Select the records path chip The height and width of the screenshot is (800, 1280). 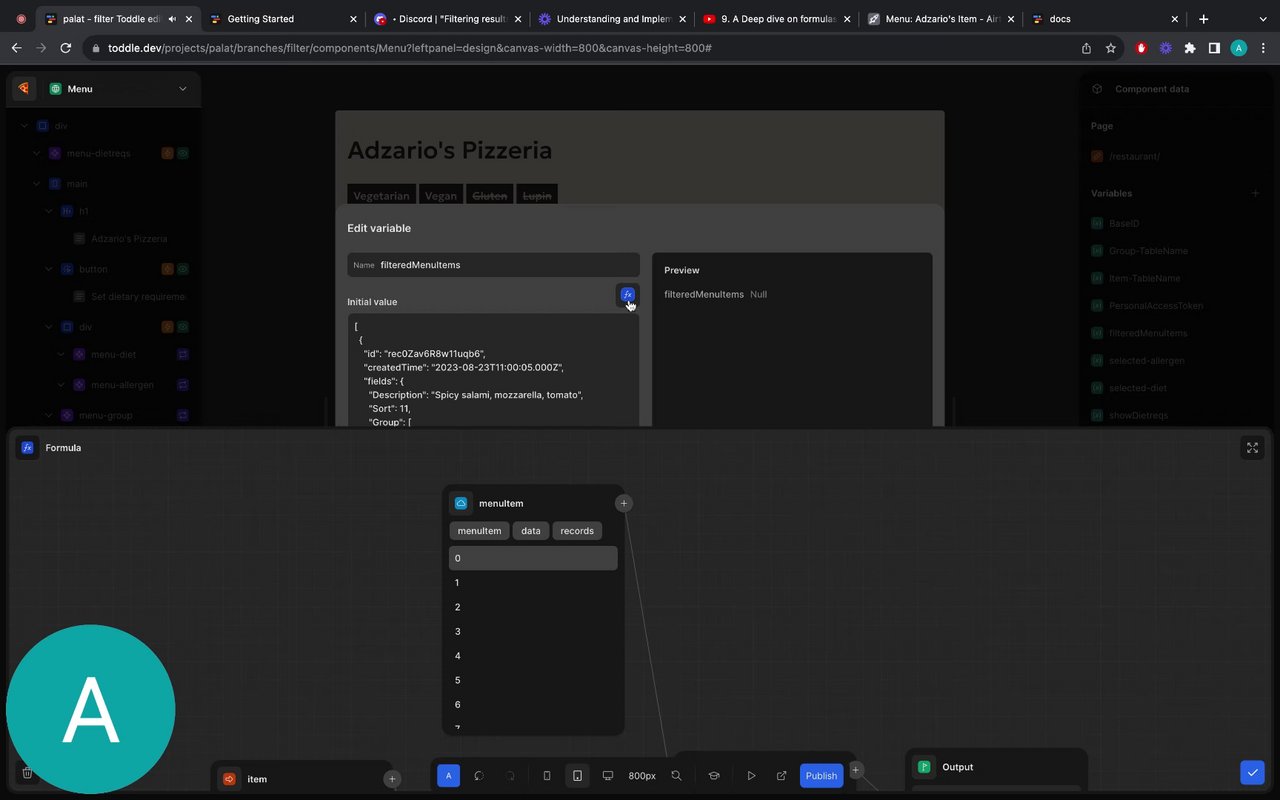[x=577, y=531]
